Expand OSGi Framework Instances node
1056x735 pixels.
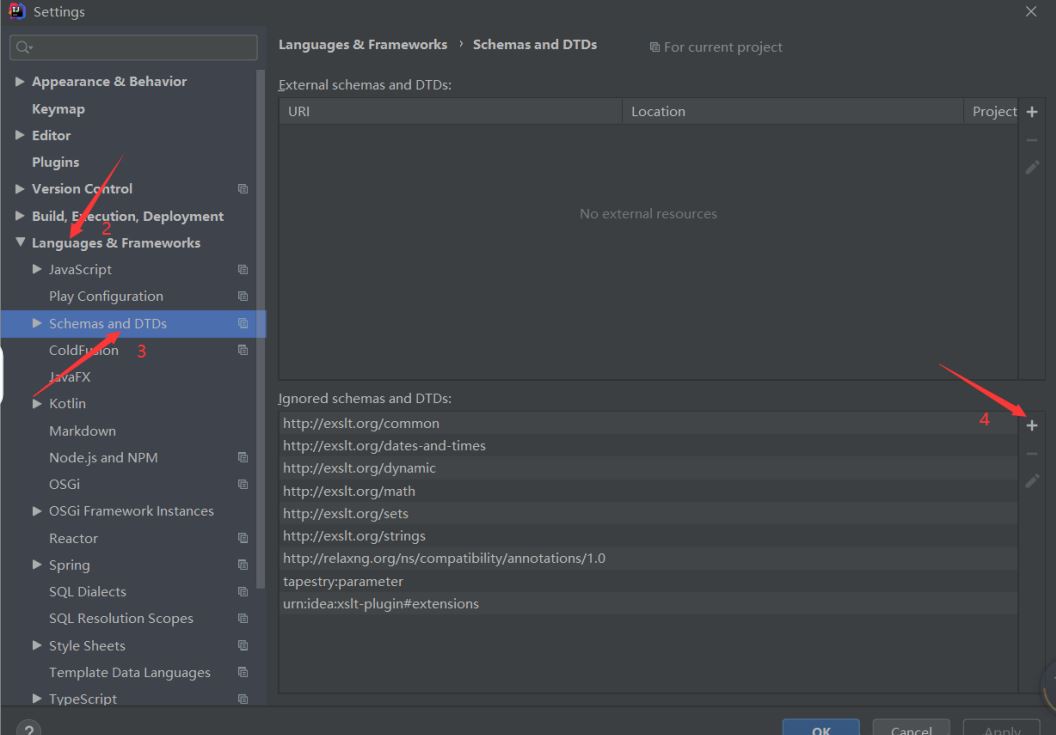tap(37, 511)
